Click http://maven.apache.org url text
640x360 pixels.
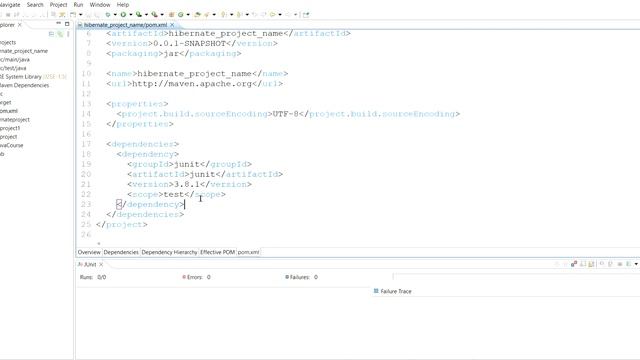tap(191, 84)
